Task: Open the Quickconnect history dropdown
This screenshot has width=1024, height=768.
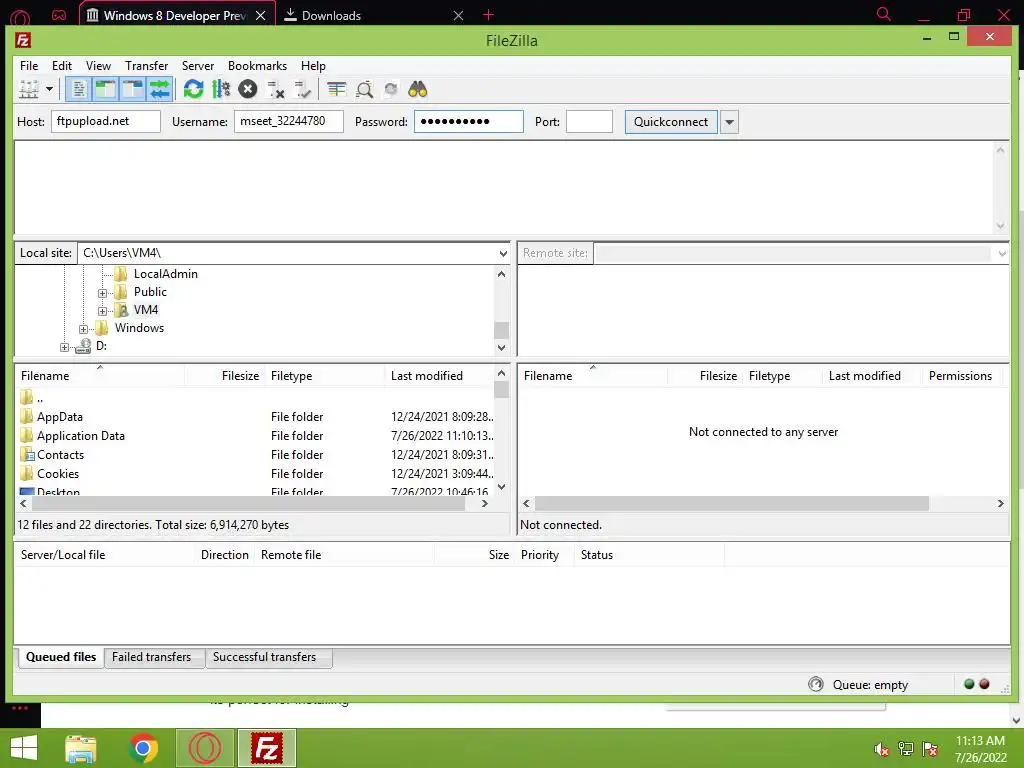Action: (729, 122)
